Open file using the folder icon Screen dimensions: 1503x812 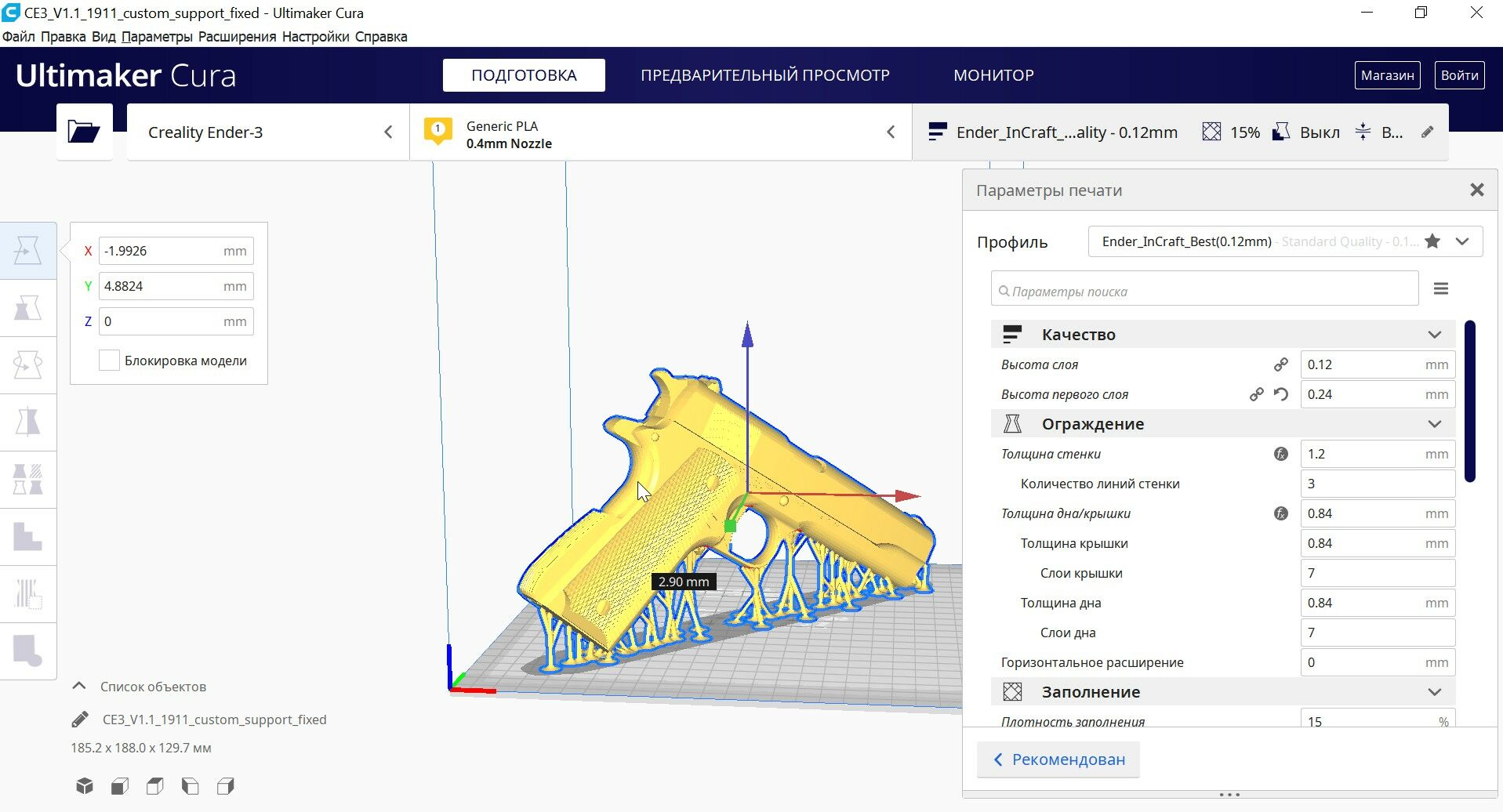tap(84, 132)
